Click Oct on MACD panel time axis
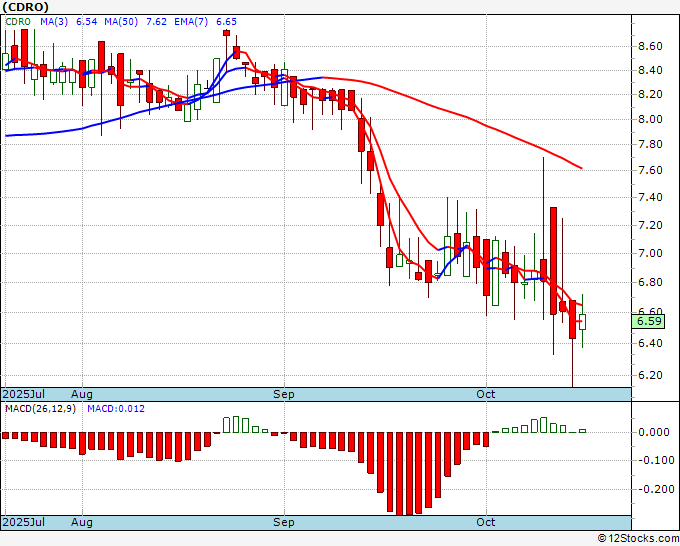The image size is (680, 546). [486, 522]
